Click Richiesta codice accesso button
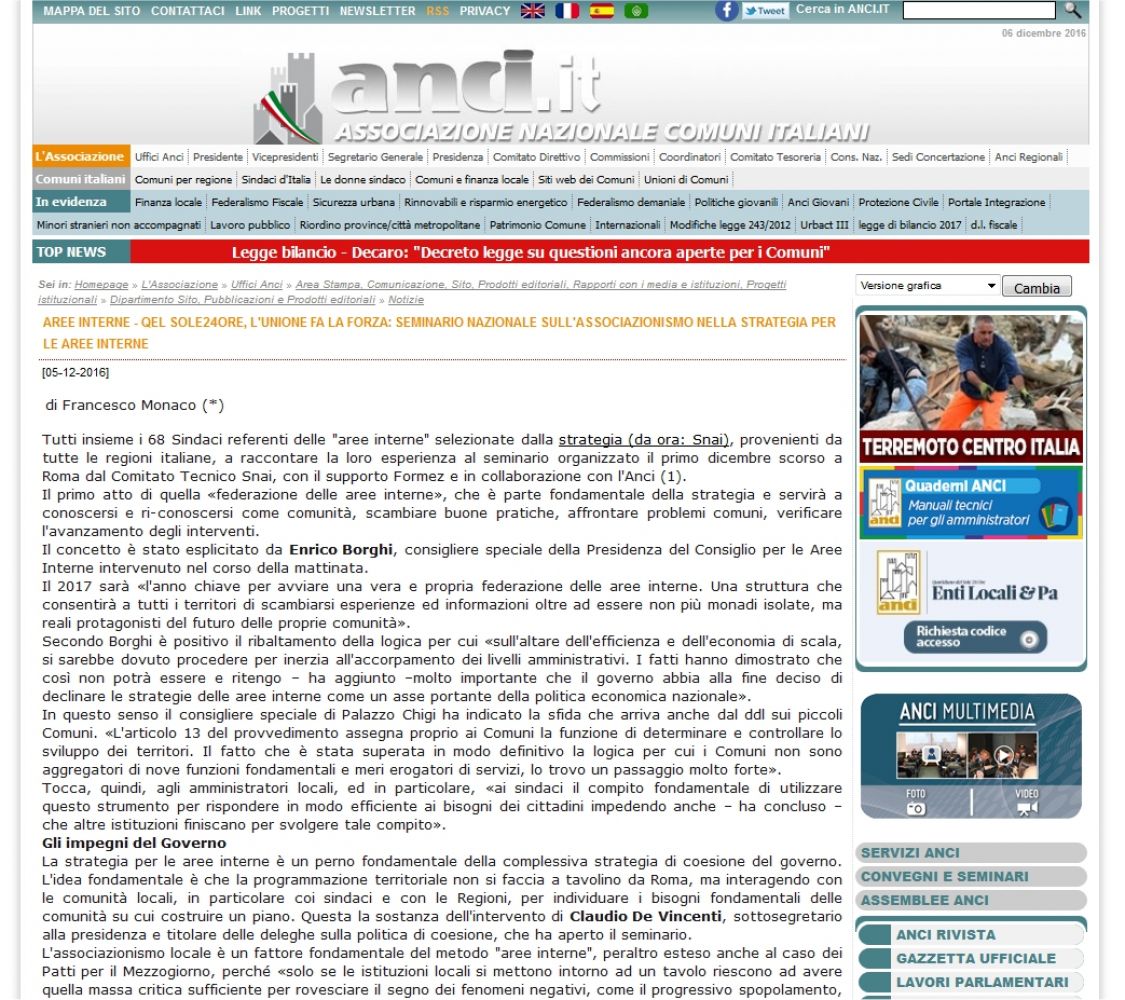This screenshot has width=1125, height=1000. click(x=975, y=637)
